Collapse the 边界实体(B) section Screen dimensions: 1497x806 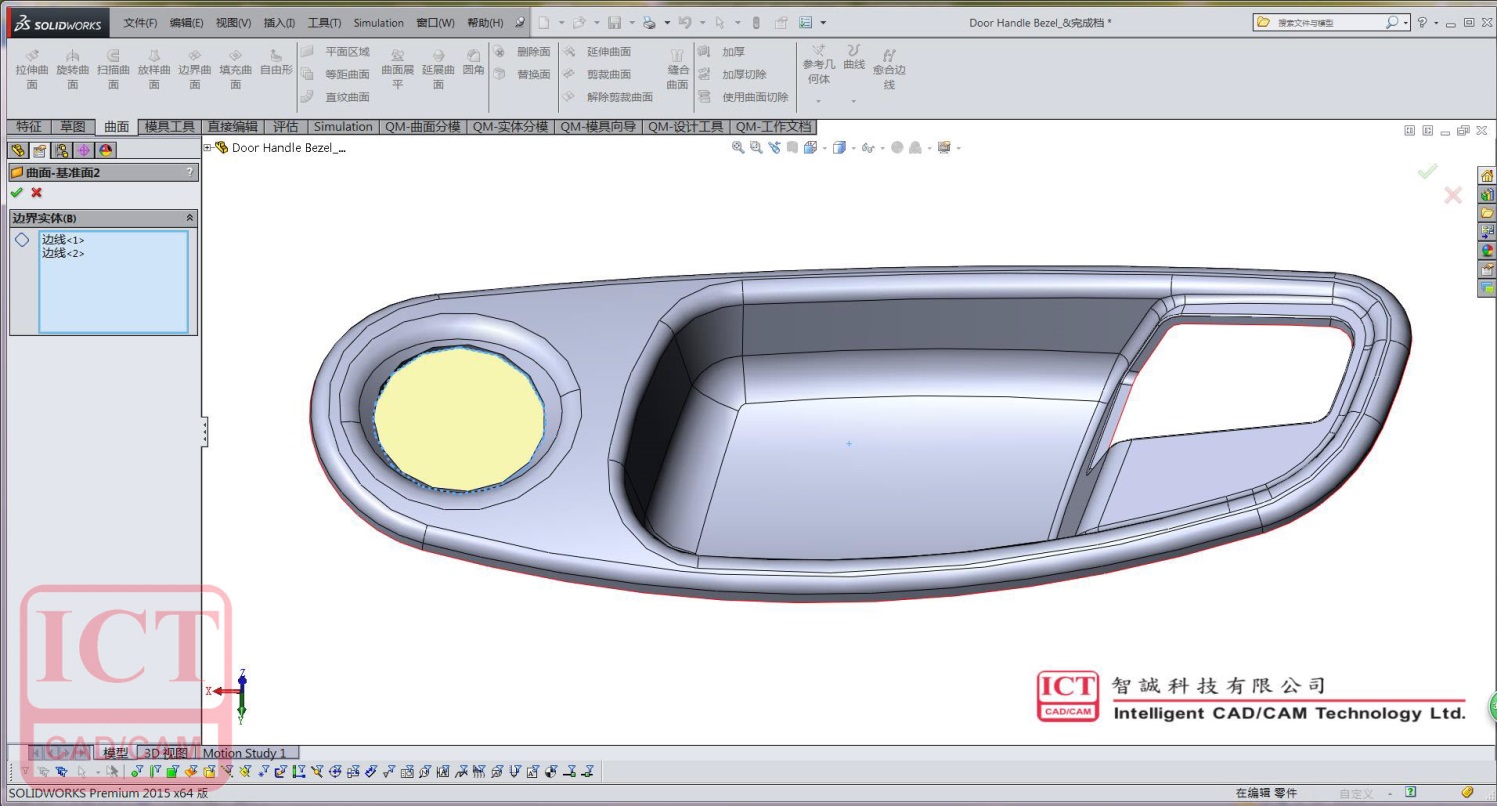pos(189,218)
